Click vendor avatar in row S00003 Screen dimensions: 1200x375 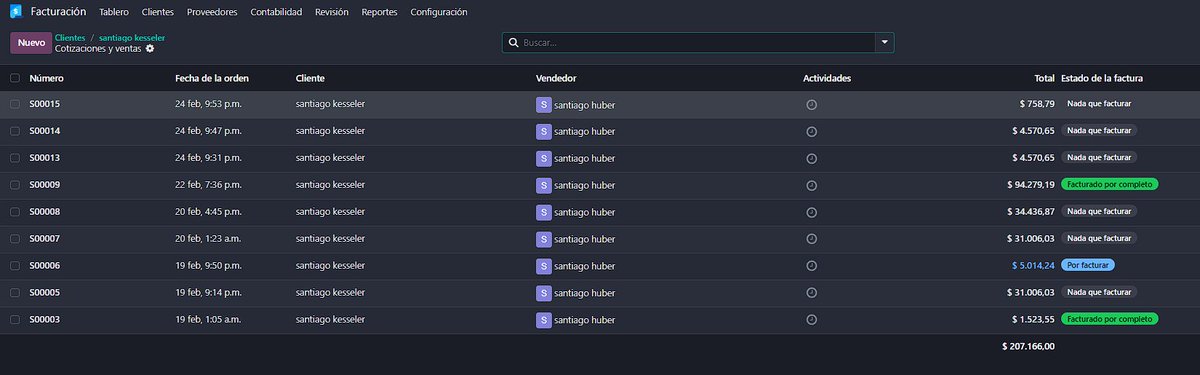pyautogui.click(x=544, y=320)
